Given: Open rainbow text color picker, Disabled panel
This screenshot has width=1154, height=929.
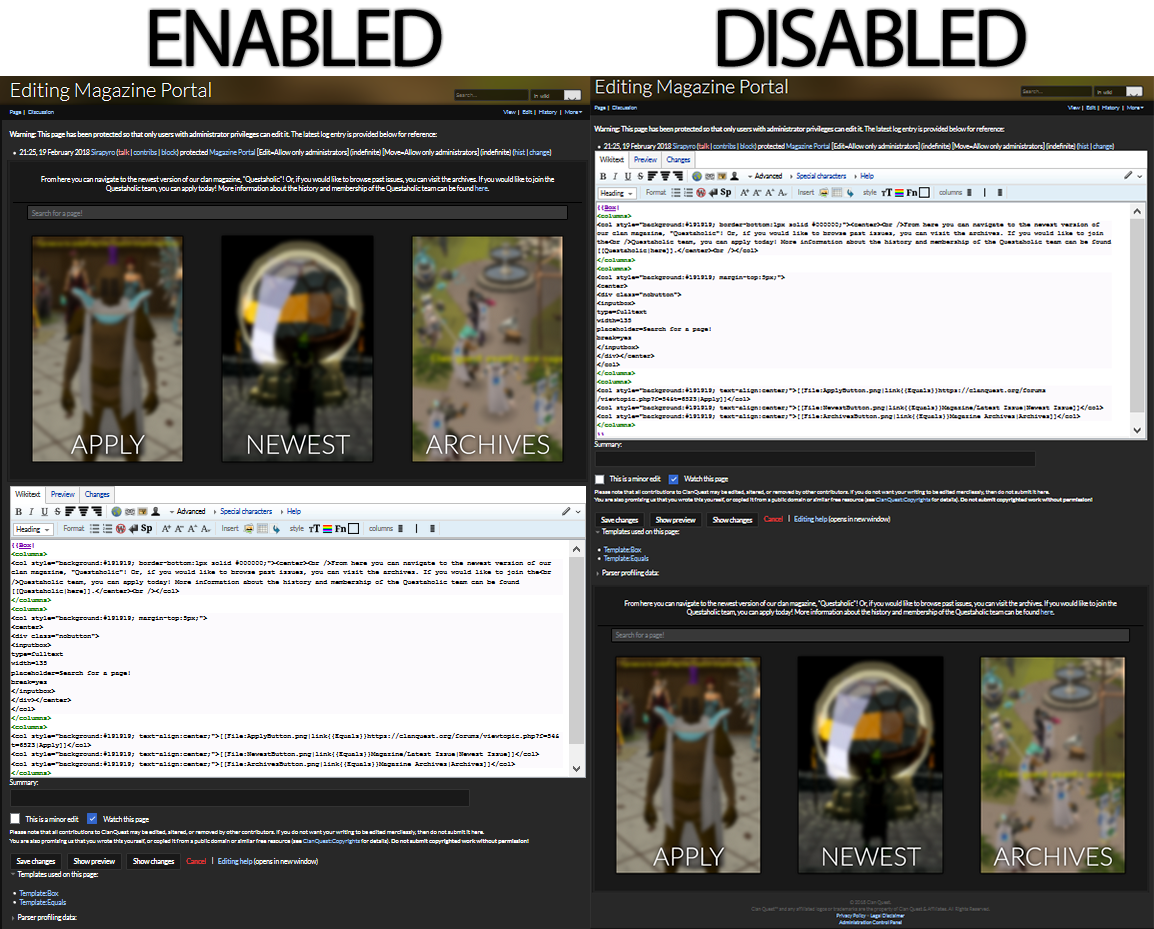Looking at the screenshot, I should (x=899, y=193).
